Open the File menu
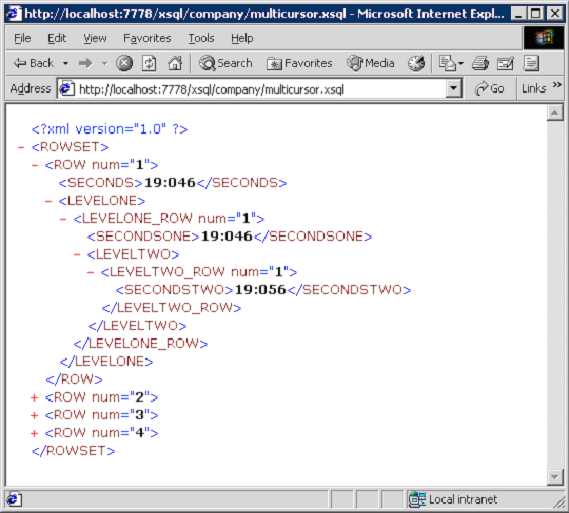569x513 pixels. click(22, 38)
